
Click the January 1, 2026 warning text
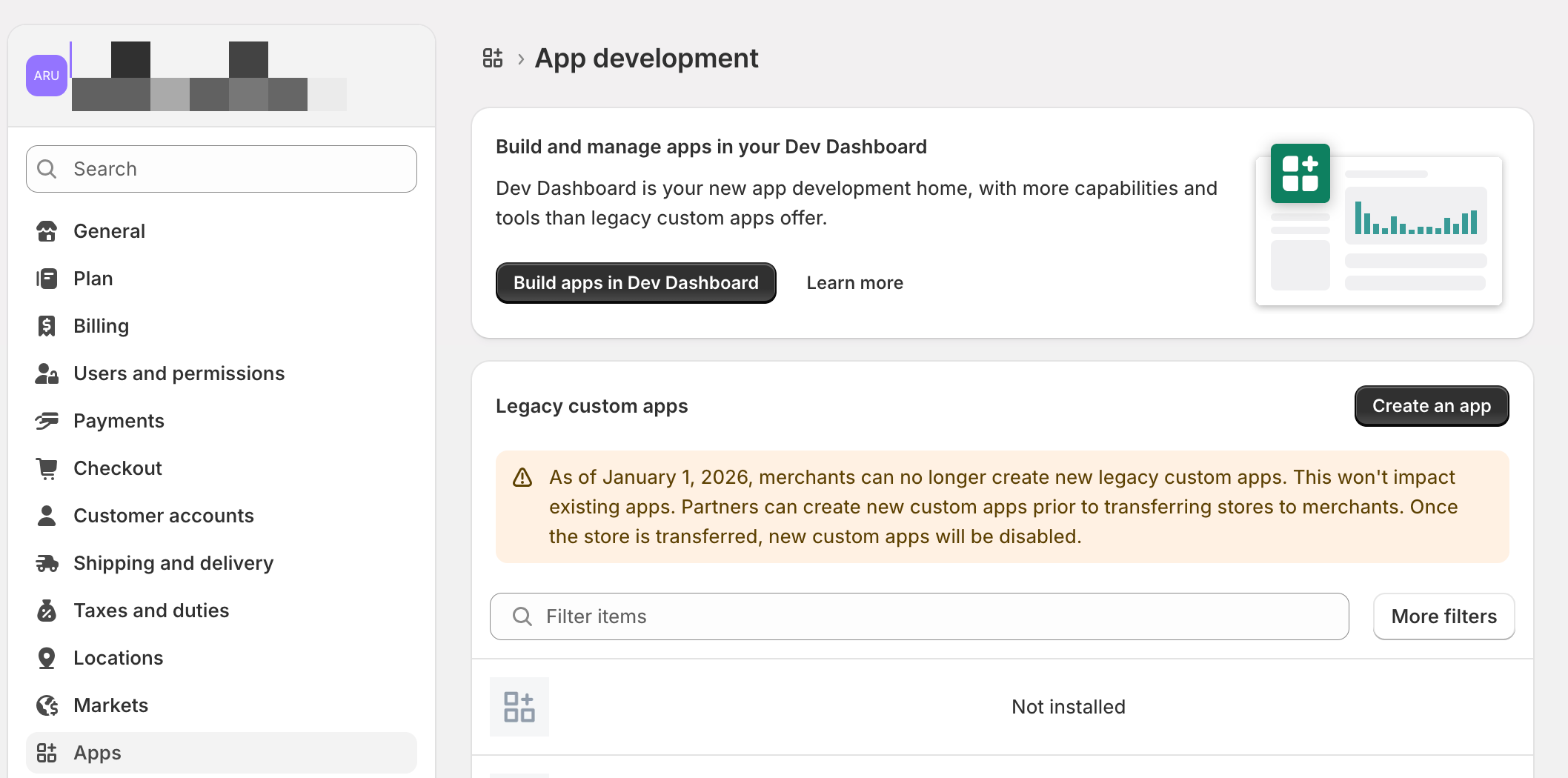click(x=1003, y=507)
